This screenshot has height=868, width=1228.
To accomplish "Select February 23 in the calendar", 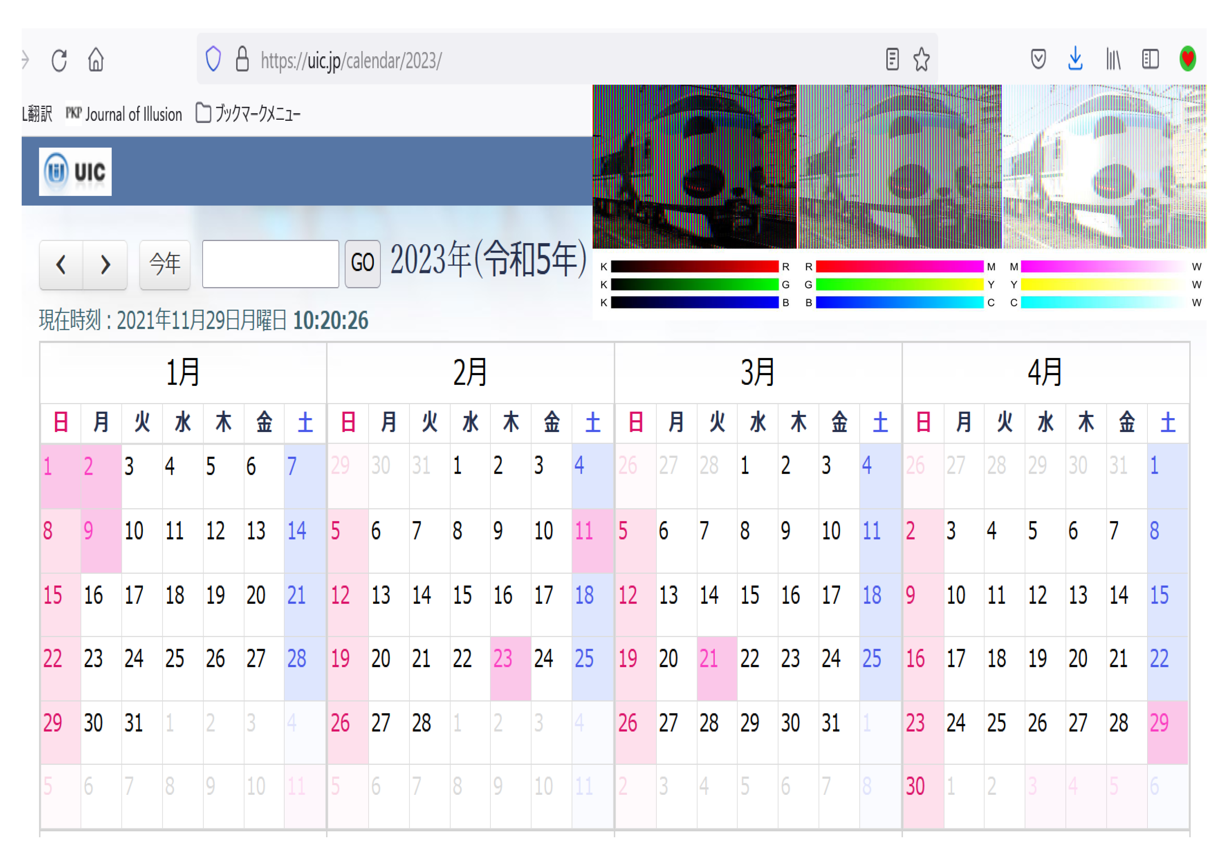I will click(x=510, y=660).
